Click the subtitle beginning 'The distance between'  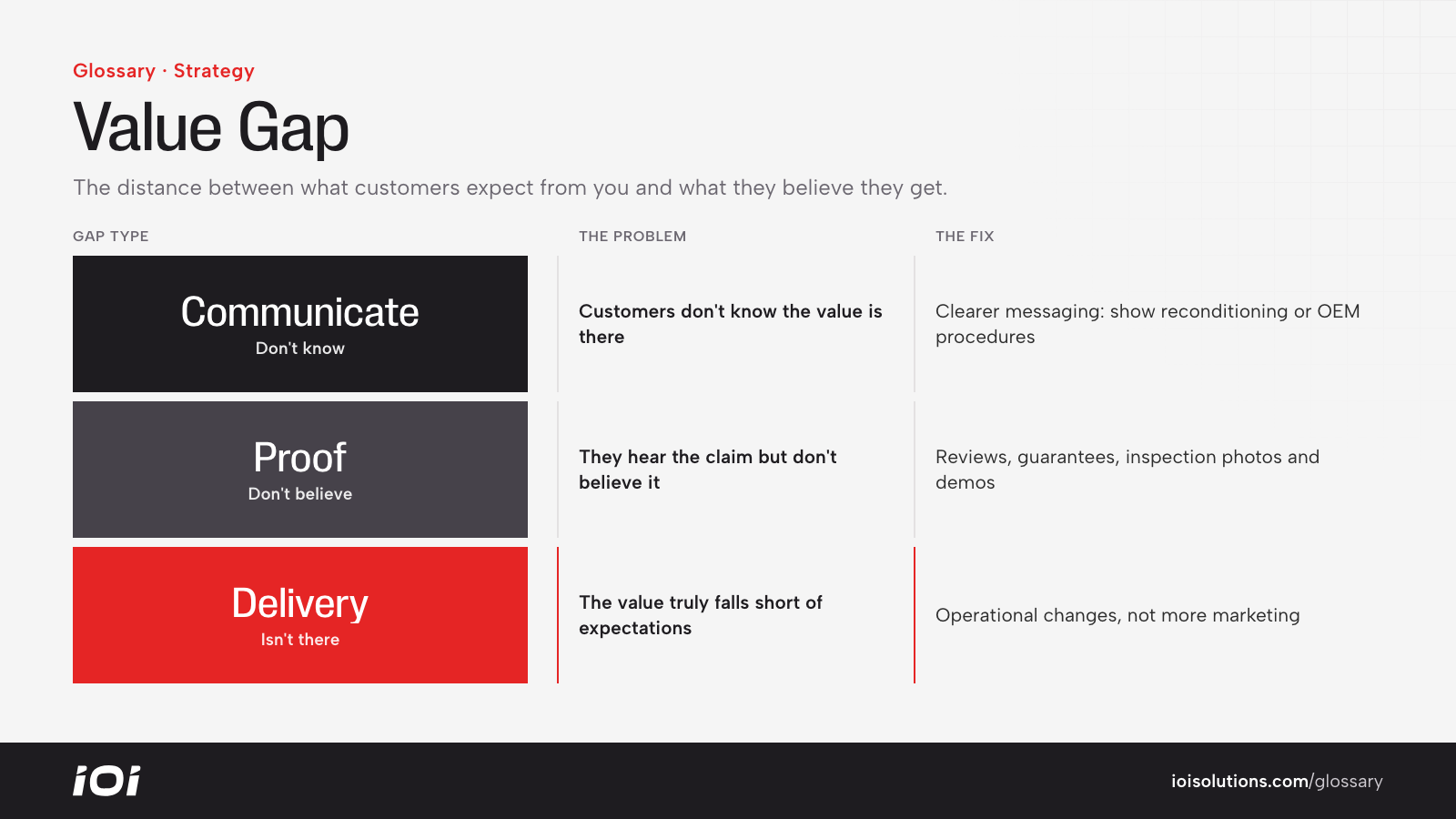click(511, 187)
